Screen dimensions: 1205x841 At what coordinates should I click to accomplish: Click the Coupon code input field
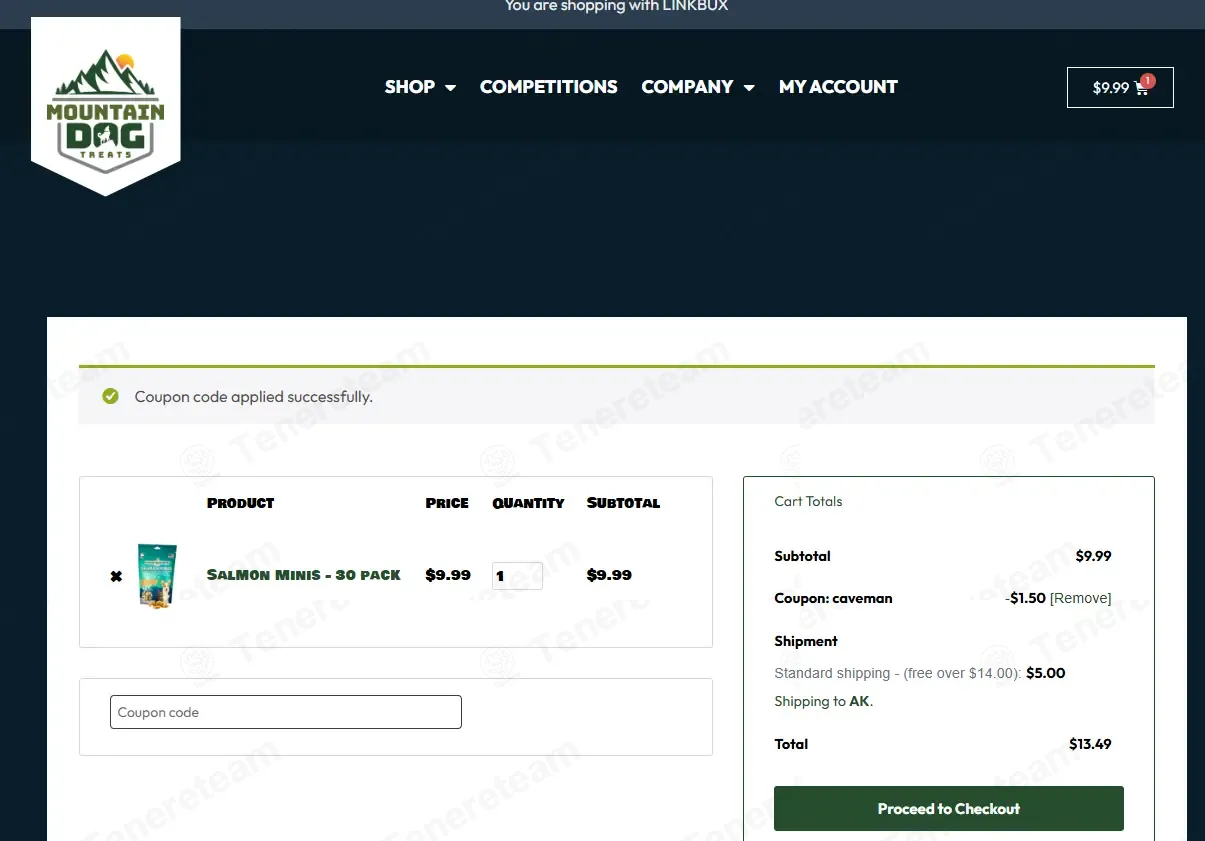point(286,712)
